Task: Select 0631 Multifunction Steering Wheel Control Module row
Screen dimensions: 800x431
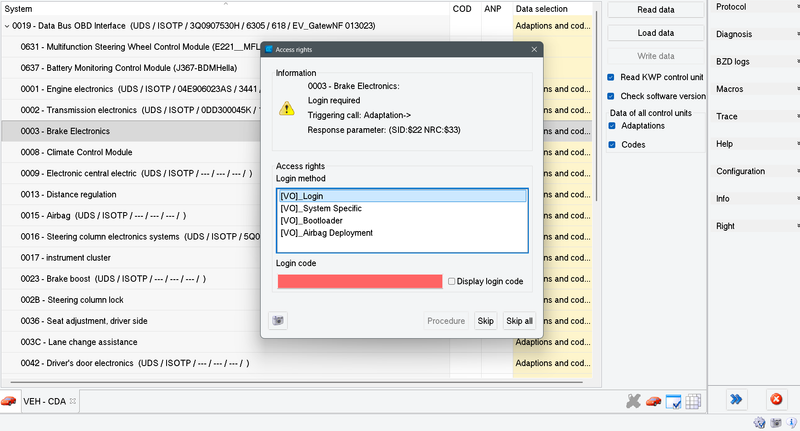Action: [x=131, y=47]
